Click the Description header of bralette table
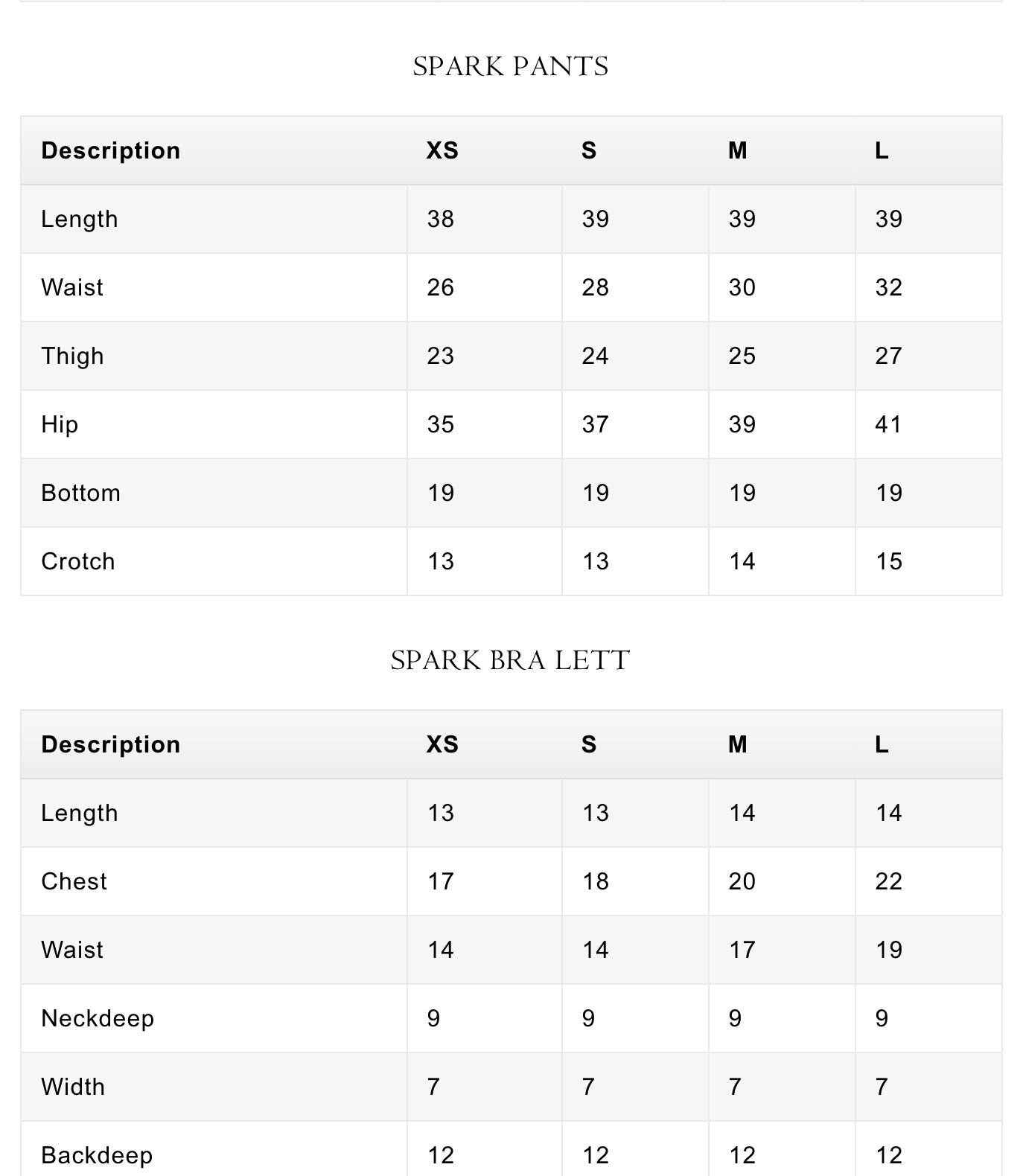The width and height of the screenshot is (1023, 1176). 111,745
